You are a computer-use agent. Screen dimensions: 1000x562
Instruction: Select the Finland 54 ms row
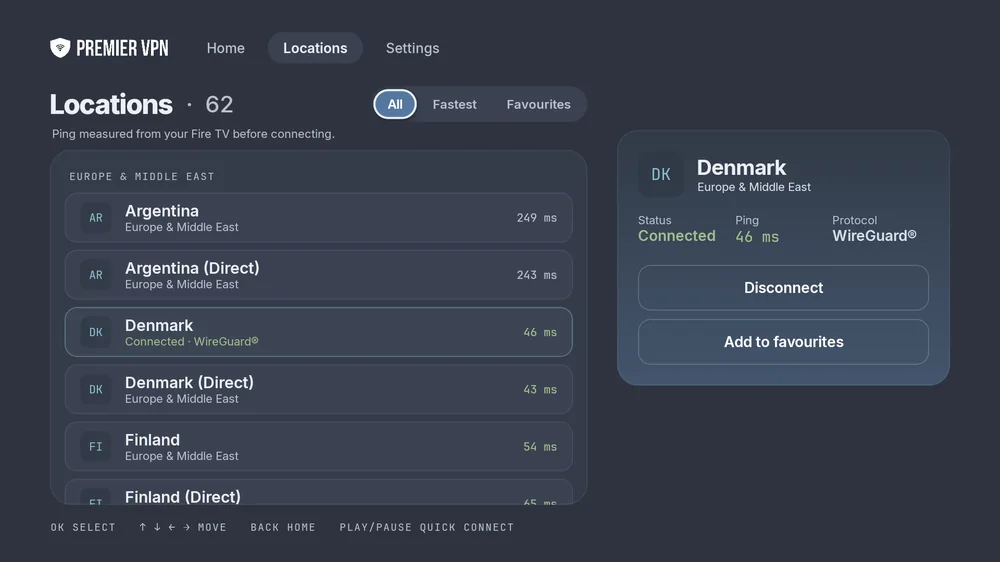318,447
